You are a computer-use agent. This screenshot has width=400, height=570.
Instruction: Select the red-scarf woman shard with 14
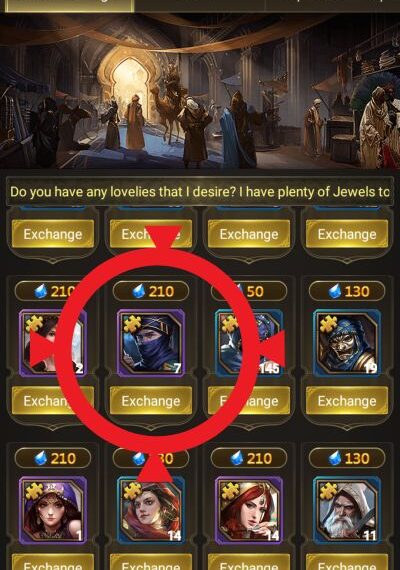(151, 510)
